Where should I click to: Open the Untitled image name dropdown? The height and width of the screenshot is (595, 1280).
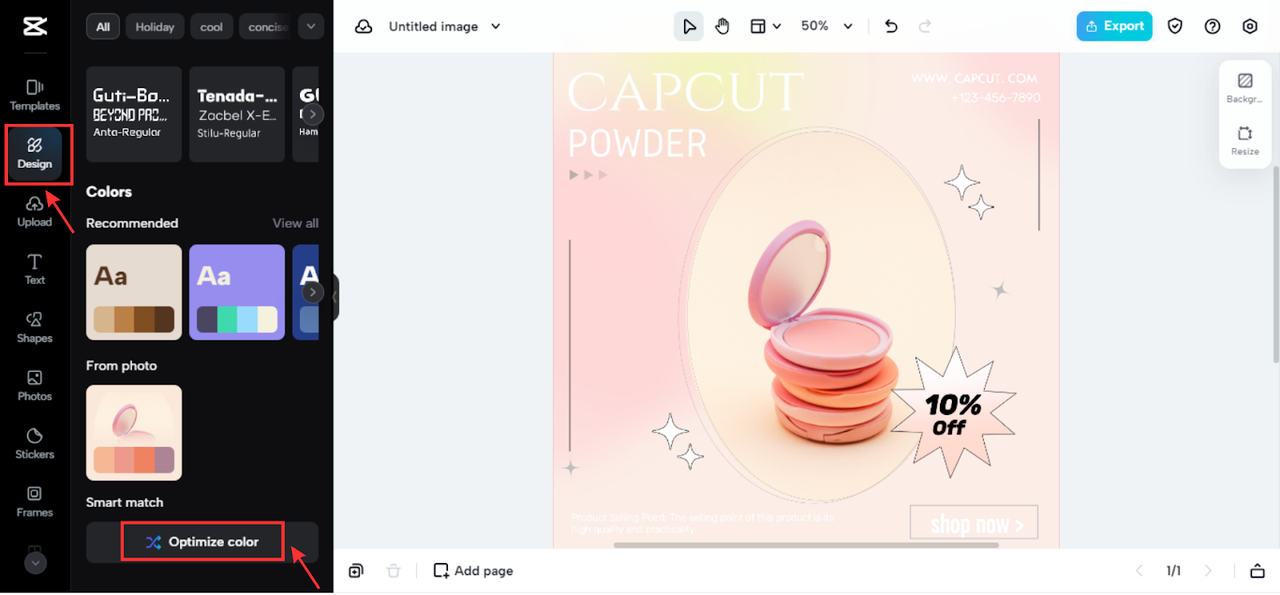click(x=444, y=27)
